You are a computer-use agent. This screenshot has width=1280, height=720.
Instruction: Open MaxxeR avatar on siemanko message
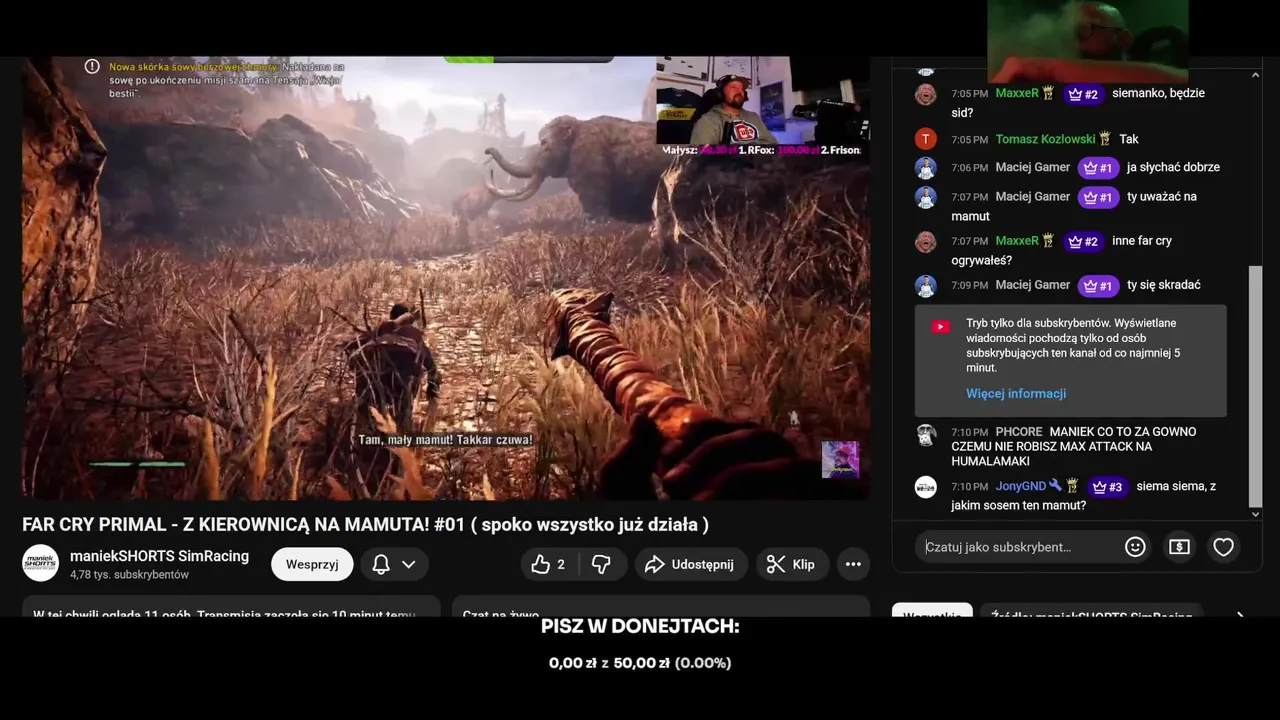[926, 95]
